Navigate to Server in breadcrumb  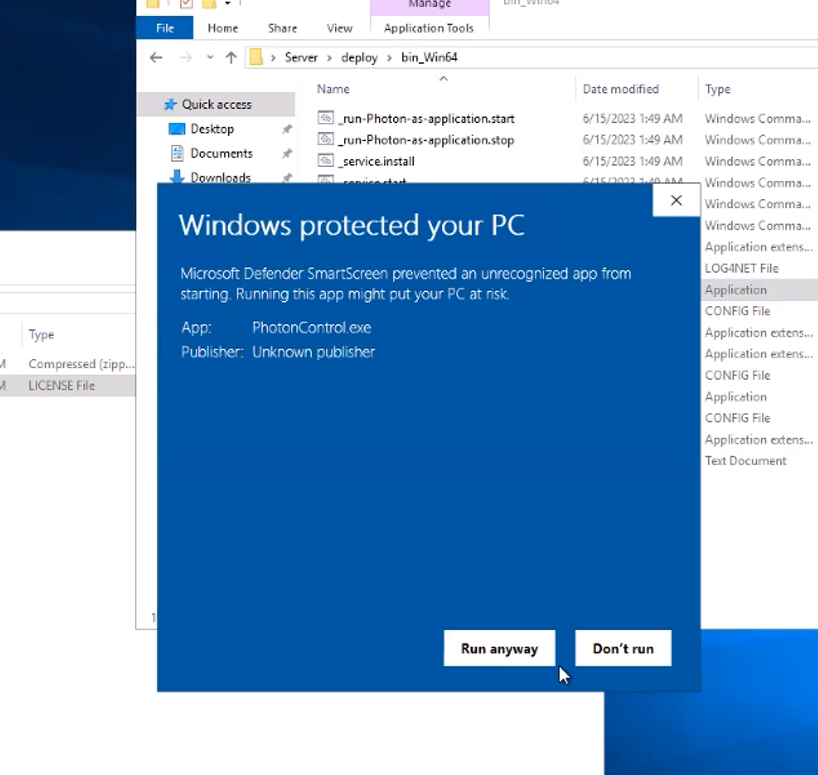(x=301, y=57)
